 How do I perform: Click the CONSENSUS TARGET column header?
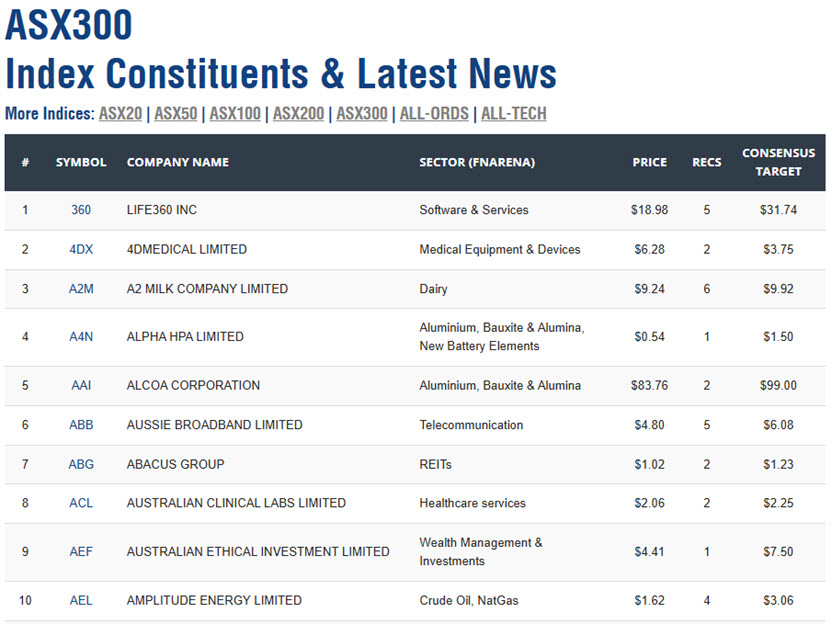pos(778,162)
